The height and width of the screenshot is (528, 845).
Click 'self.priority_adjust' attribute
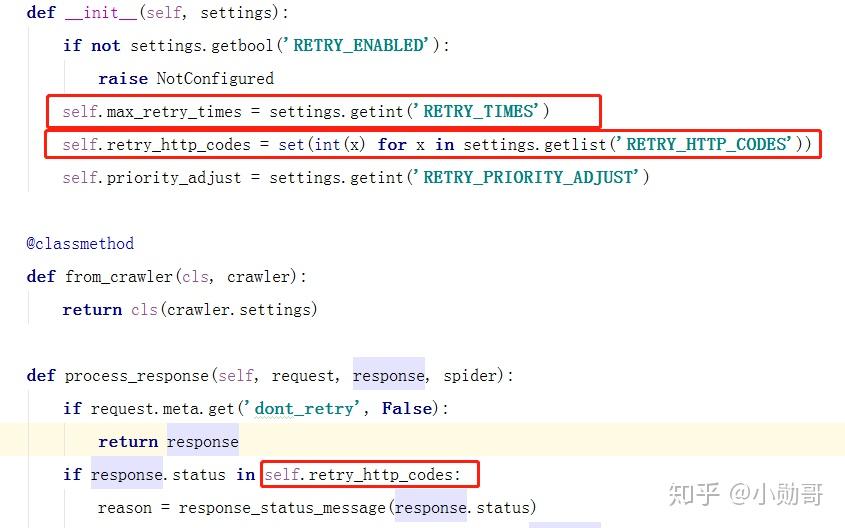point(151,177)
